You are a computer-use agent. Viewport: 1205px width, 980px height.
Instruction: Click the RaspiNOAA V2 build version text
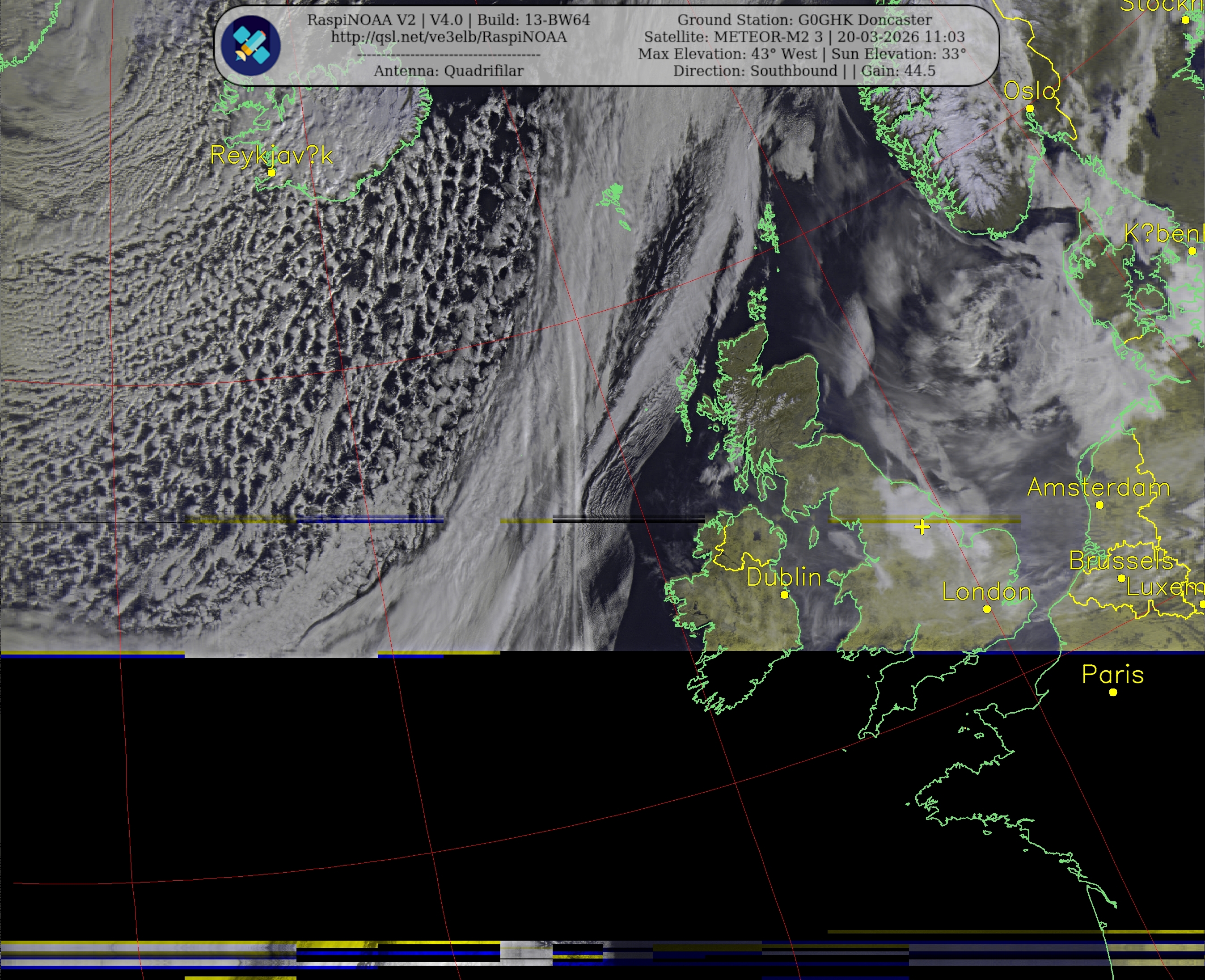pos(448,20)
